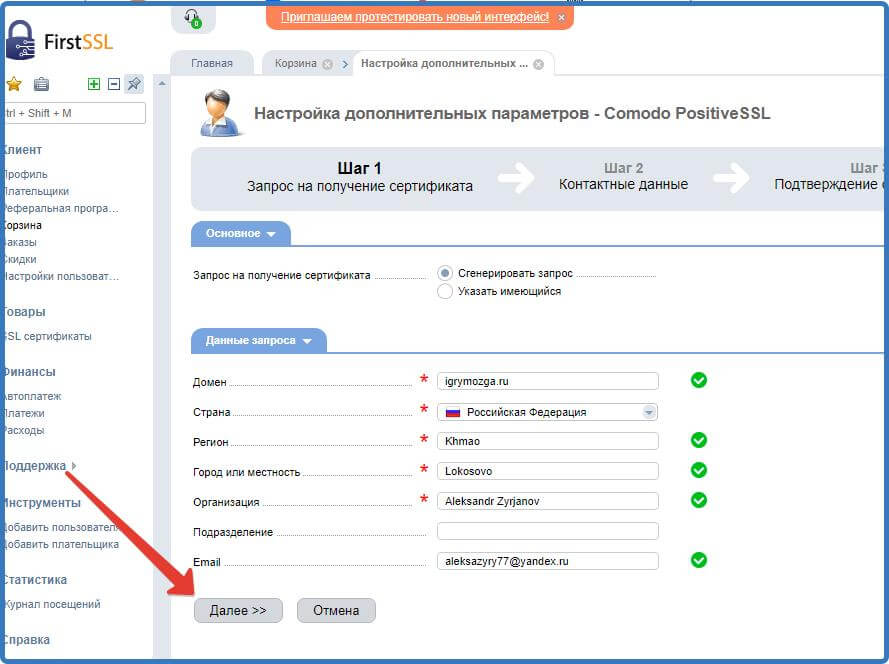This screenshot has height=664, width=889.
Task: Open Реферальная программа in sidebar
Action: (60, 208)
